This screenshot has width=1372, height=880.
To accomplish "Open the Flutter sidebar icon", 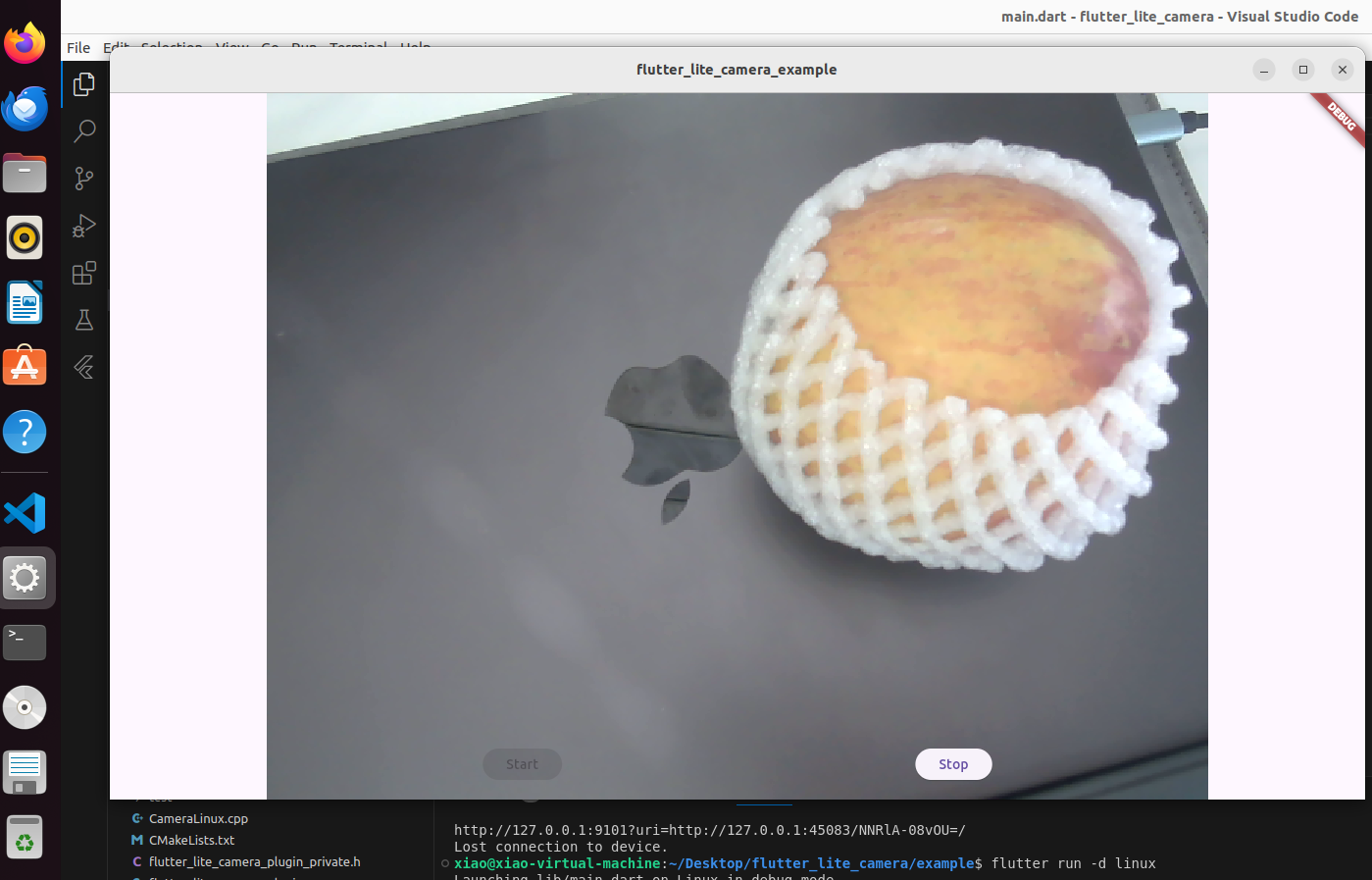I will pos(84,367).
